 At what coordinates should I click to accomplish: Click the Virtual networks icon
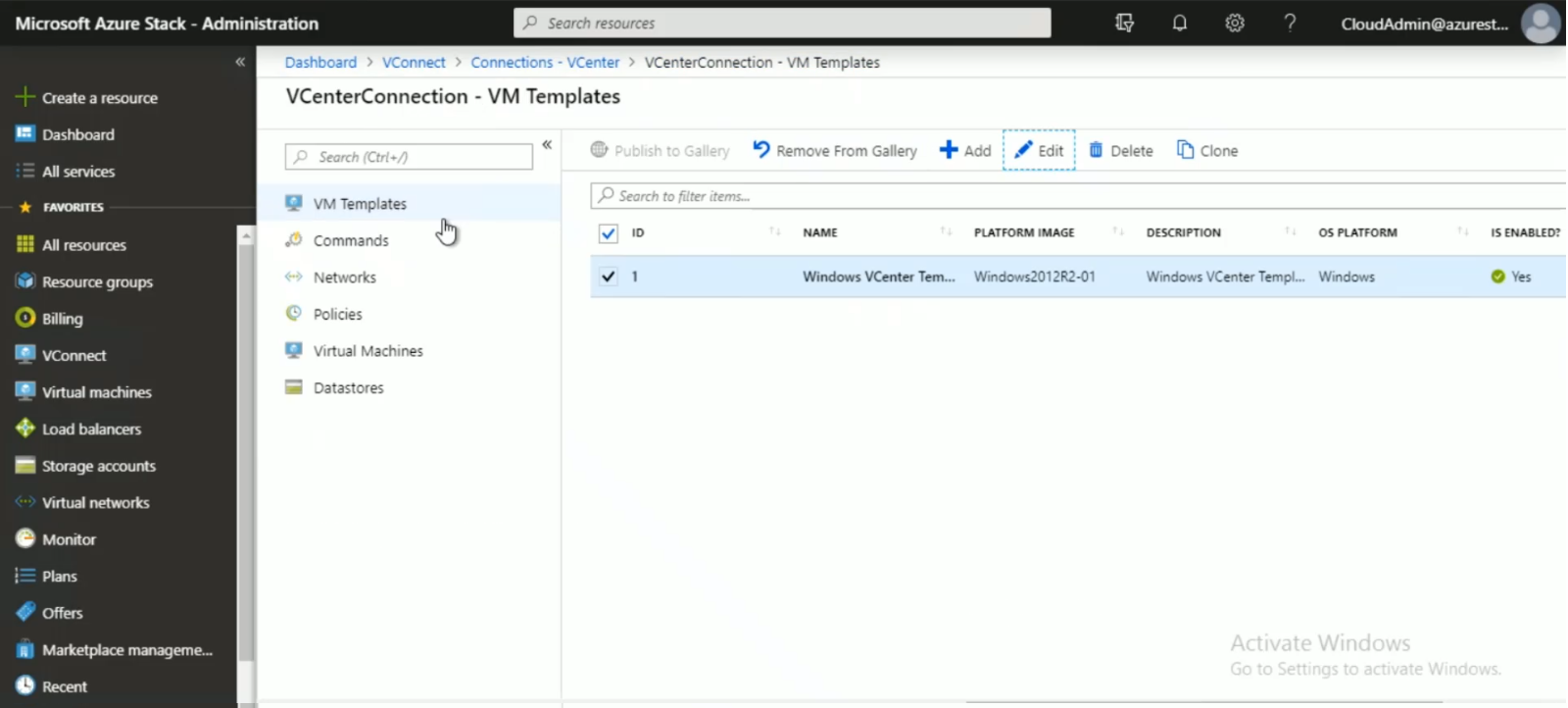(25, 502)
